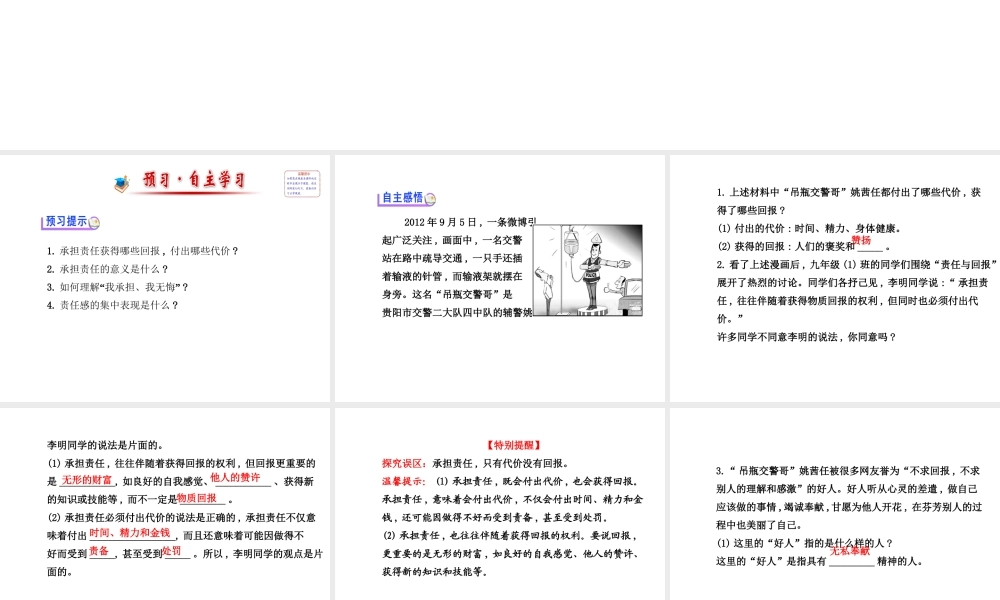Click the line starting 2012年9月5日
Screen dimensions: 1000x600
[x=470, y=223]
